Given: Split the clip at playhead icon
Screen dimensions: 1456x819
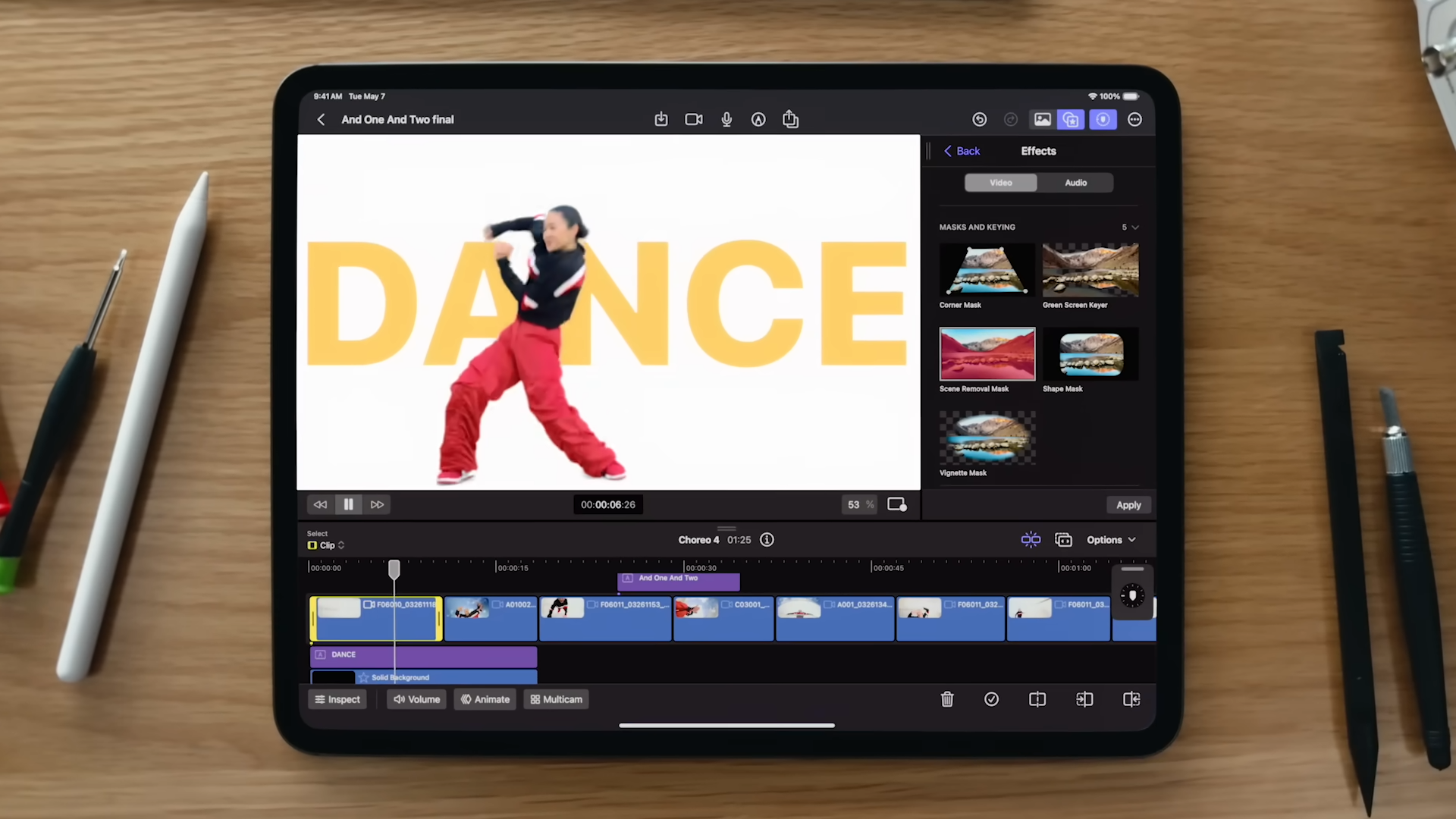Looking at the screenshot, I should [1037, 699].
